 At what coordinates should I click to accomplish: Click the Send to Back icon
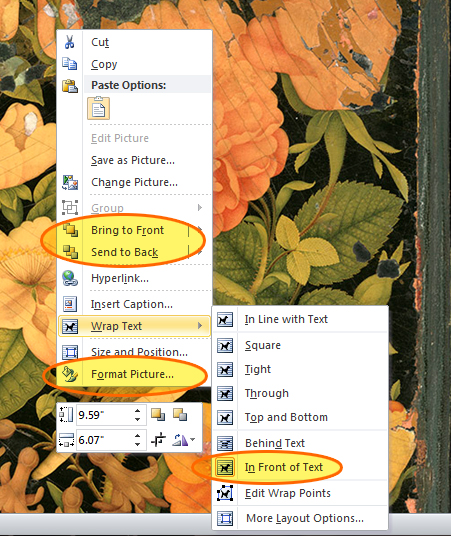click(70, 252)
